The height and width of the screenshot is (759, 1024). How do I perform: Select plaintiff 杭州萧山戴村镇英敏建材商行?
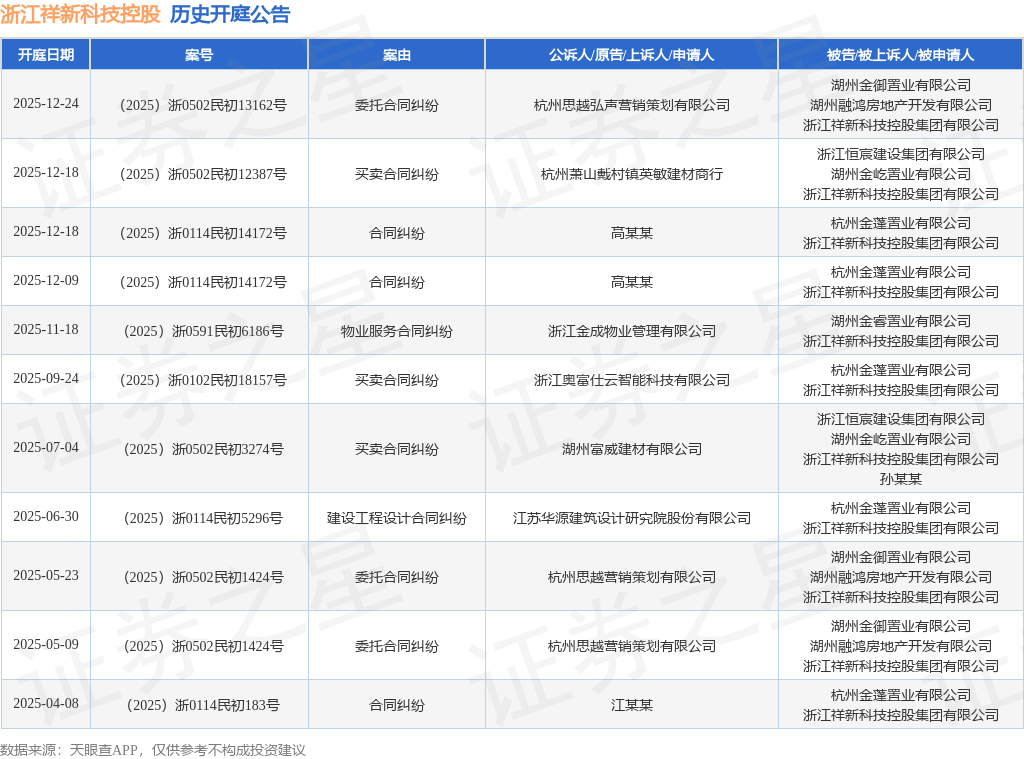(x=632, y=174)
